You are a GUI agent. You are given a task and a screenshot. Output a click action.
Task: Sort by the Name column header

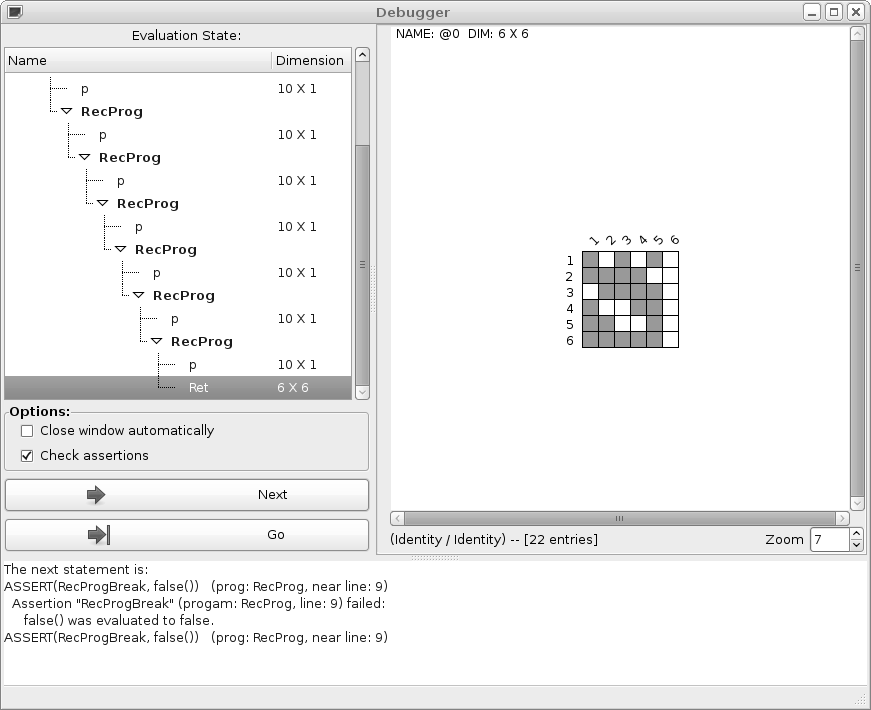coord(138,61)
